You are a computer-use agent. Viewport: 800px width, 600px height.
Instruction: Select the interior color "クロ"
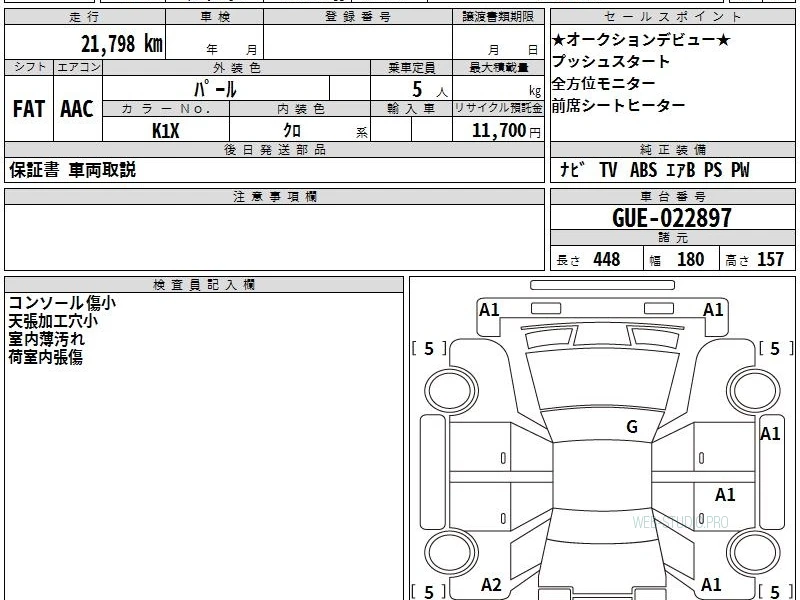(292, 131)
